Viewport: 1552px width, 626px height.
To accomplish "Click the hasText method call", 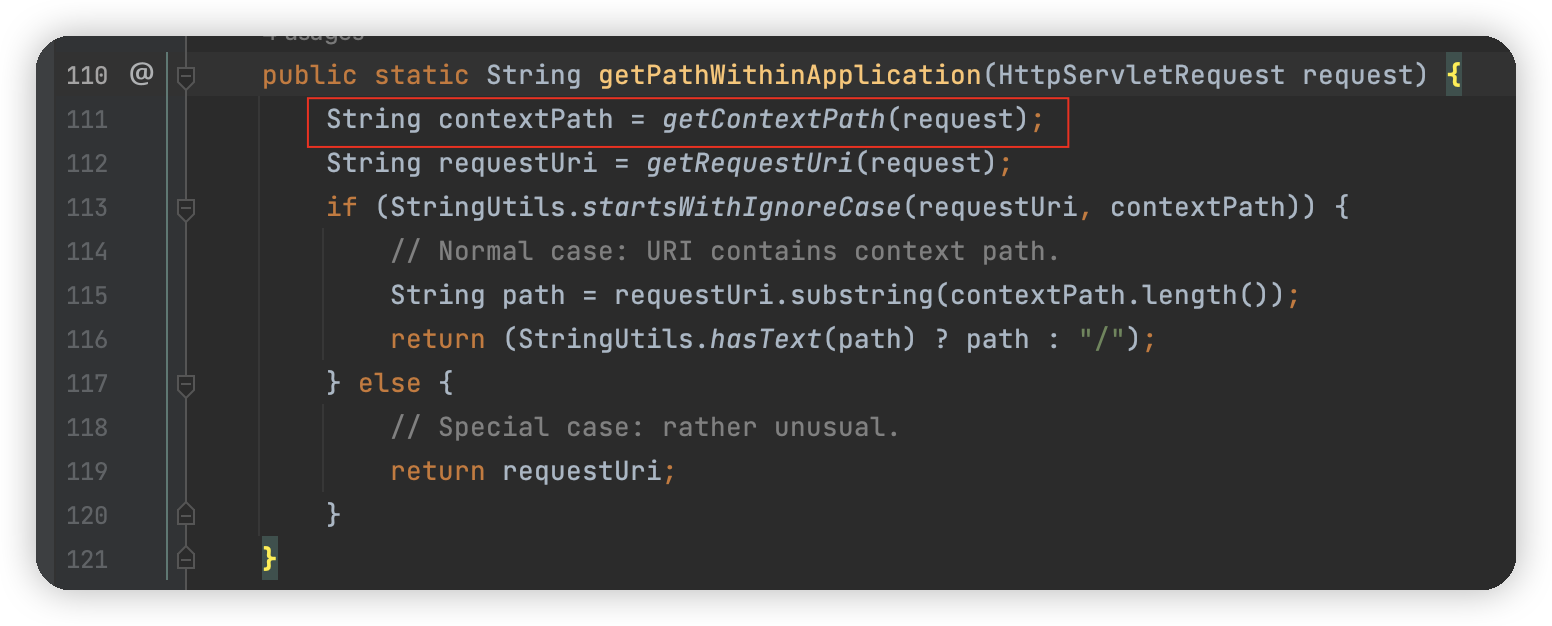I will click(x=765, y=339).
